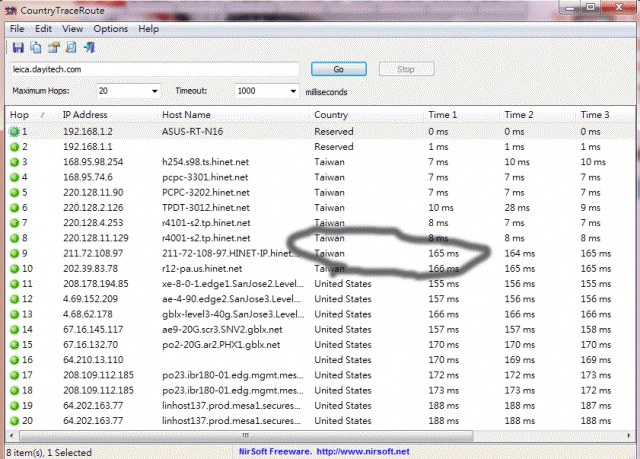Select the gblx-level3-40g.SanJose3 host

233,315
